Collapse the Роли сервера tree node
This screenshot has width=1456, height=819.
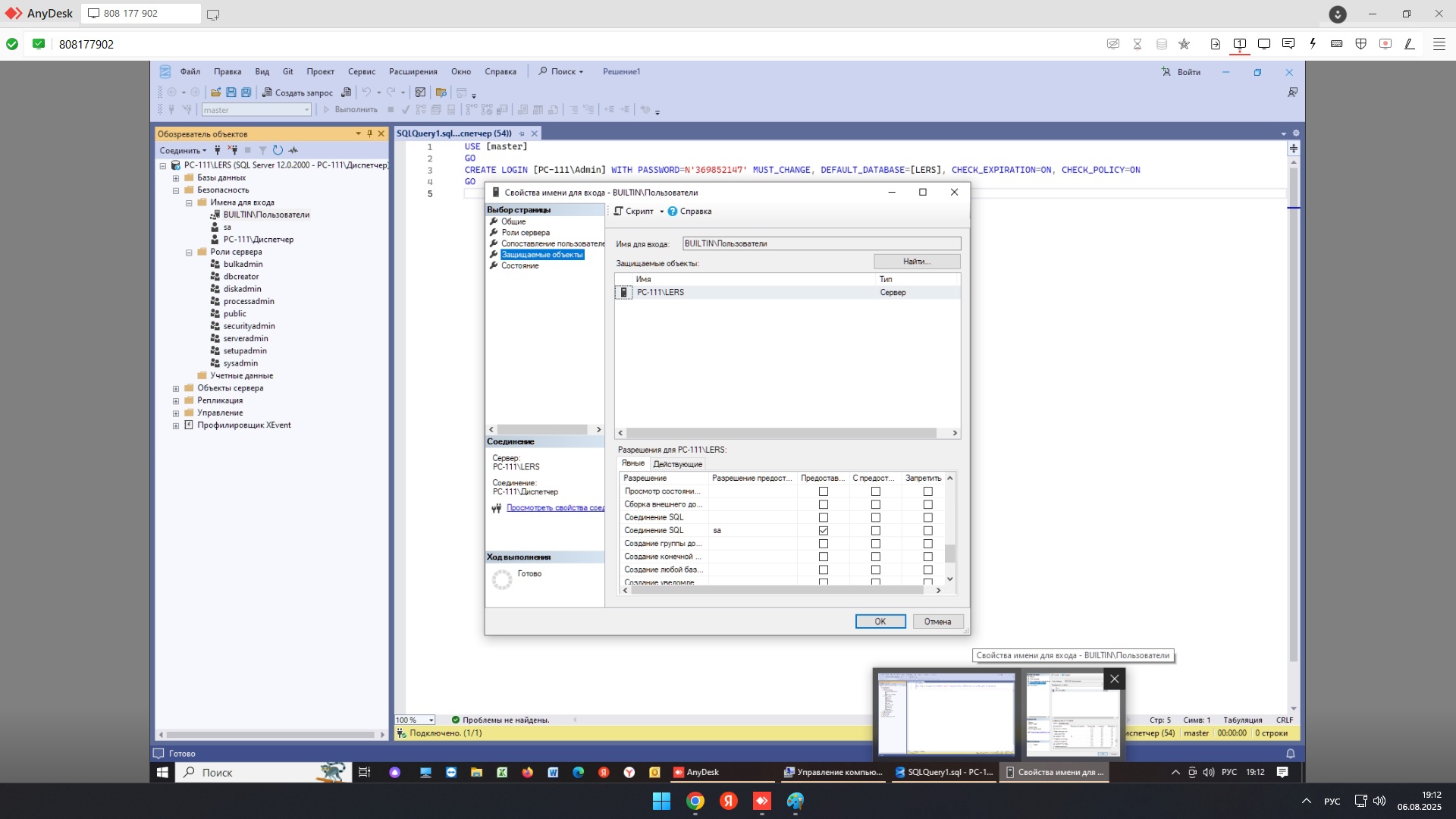(x=189, y=253)
